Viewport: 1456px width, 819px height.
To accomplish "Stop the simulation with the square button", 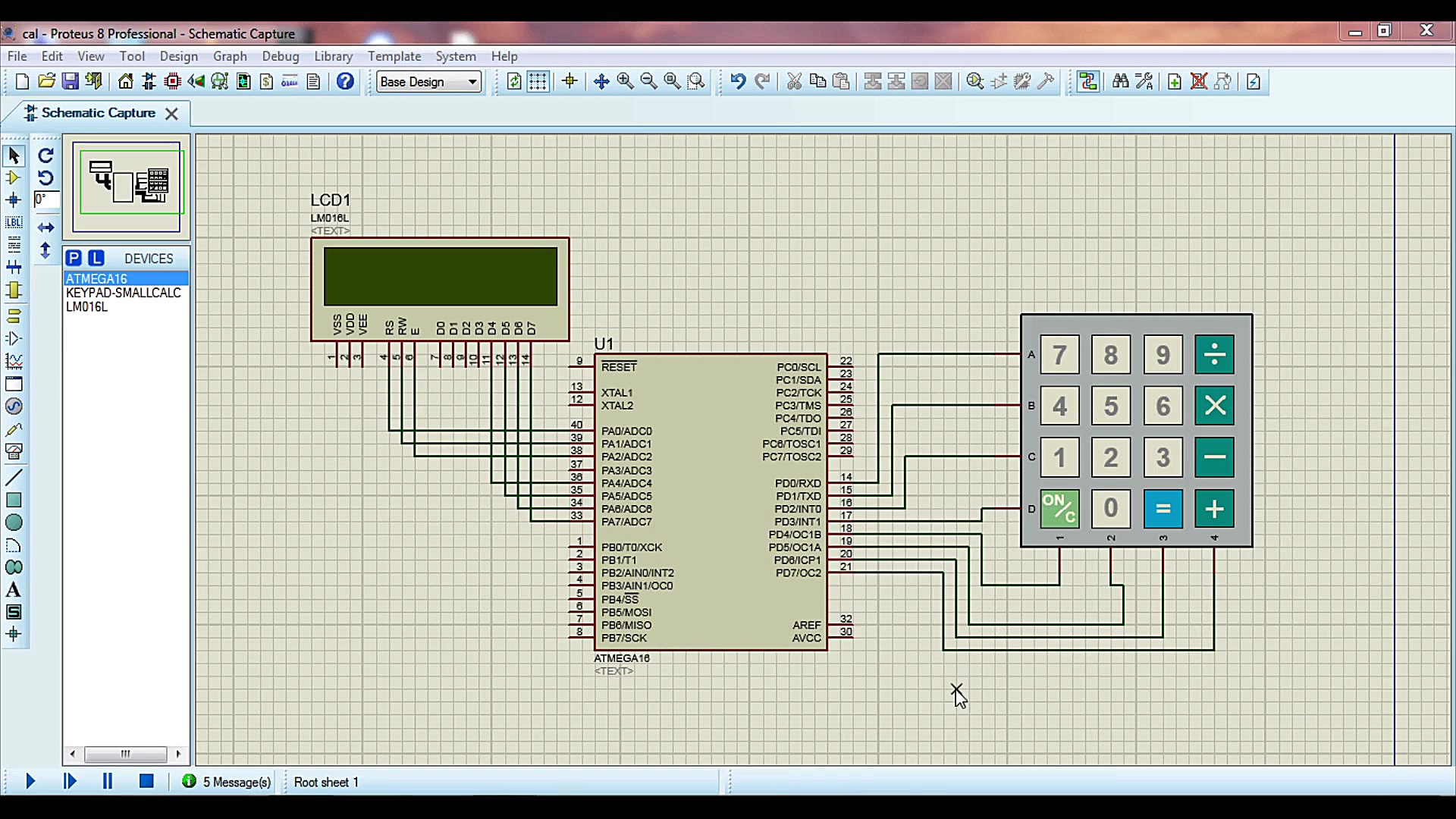I will (147, 781).
